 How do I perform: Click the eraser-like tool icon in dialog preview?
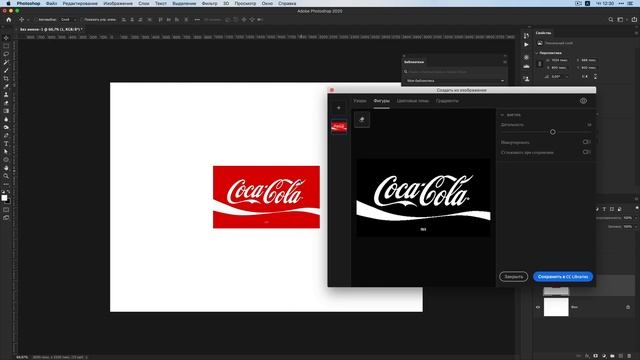[x=362, y=120]
